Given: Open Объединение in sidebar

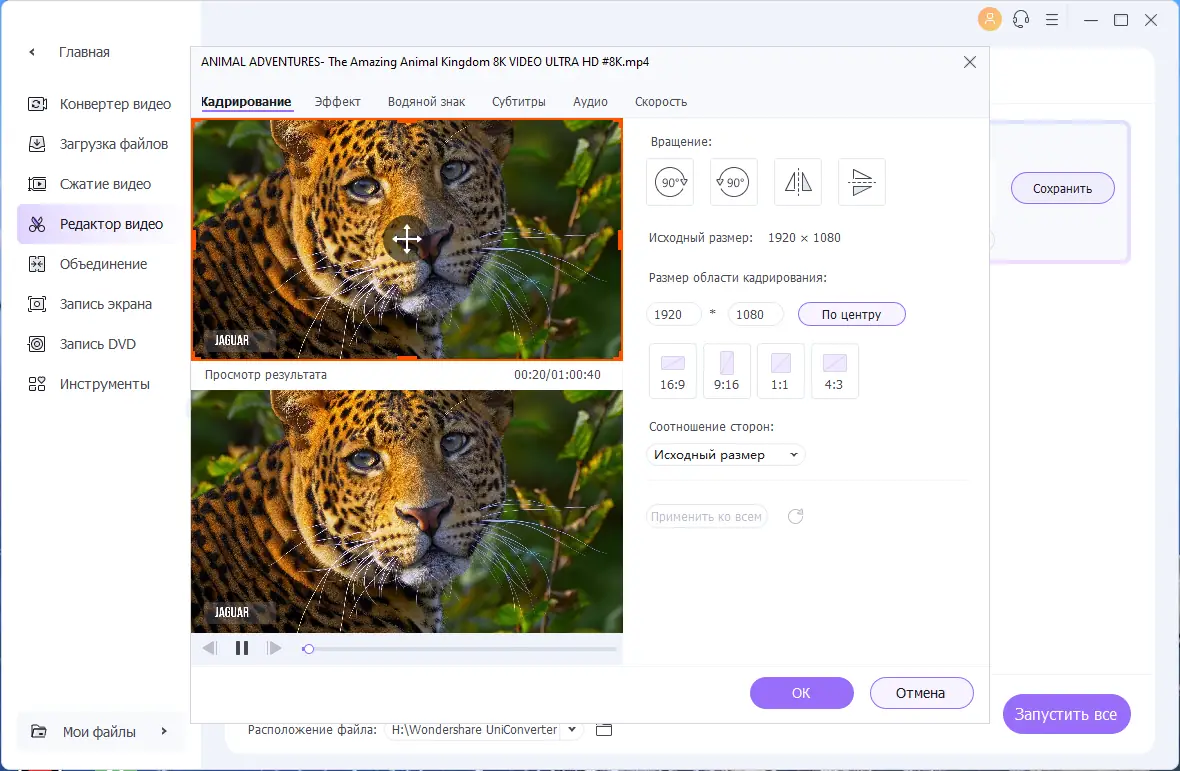Looking at the screenshot, I should (x=99, y=264).
